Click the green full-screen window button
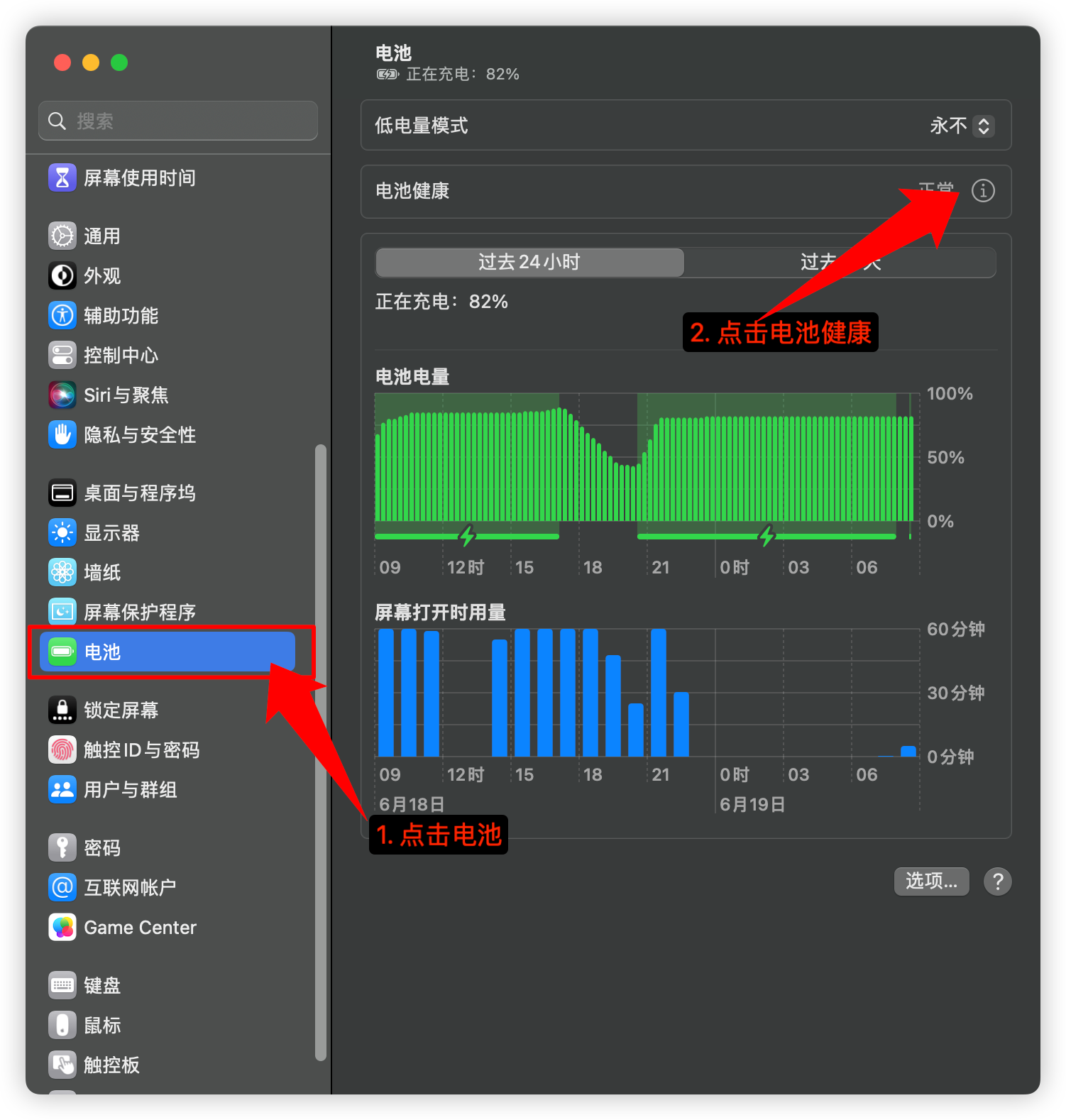 119,62
